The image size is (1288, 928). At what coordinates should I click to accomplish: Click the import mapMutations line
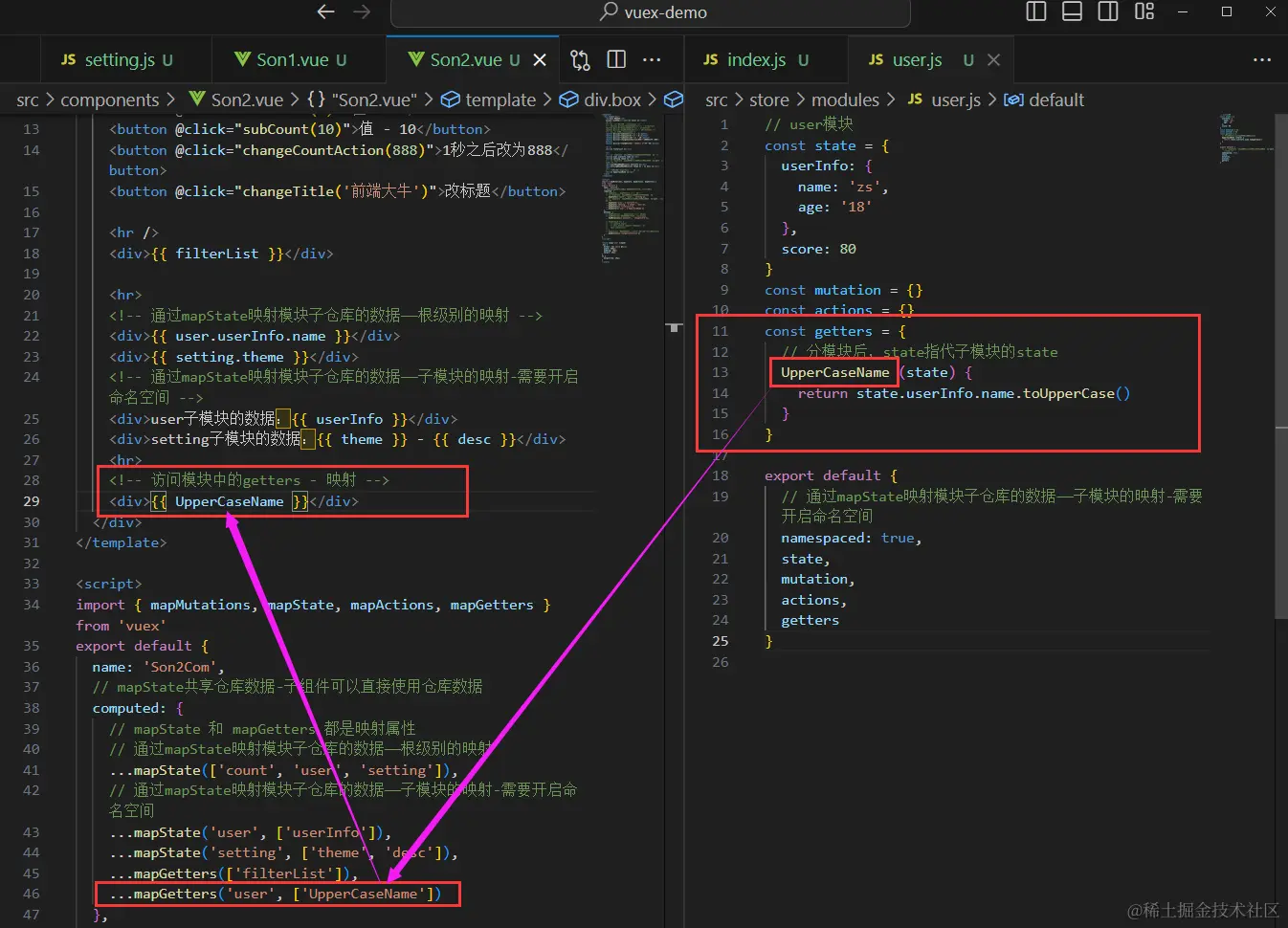(313, 605)
